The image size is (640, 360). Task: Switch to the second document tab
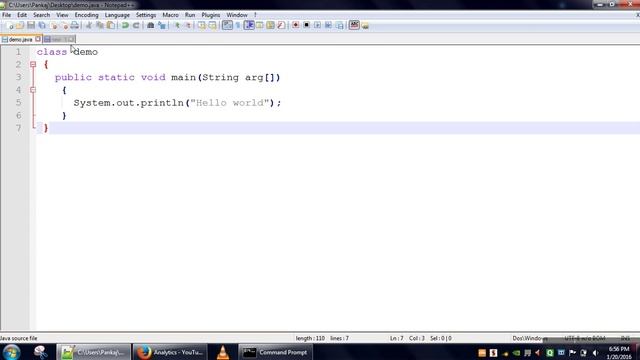click(59, 39)
